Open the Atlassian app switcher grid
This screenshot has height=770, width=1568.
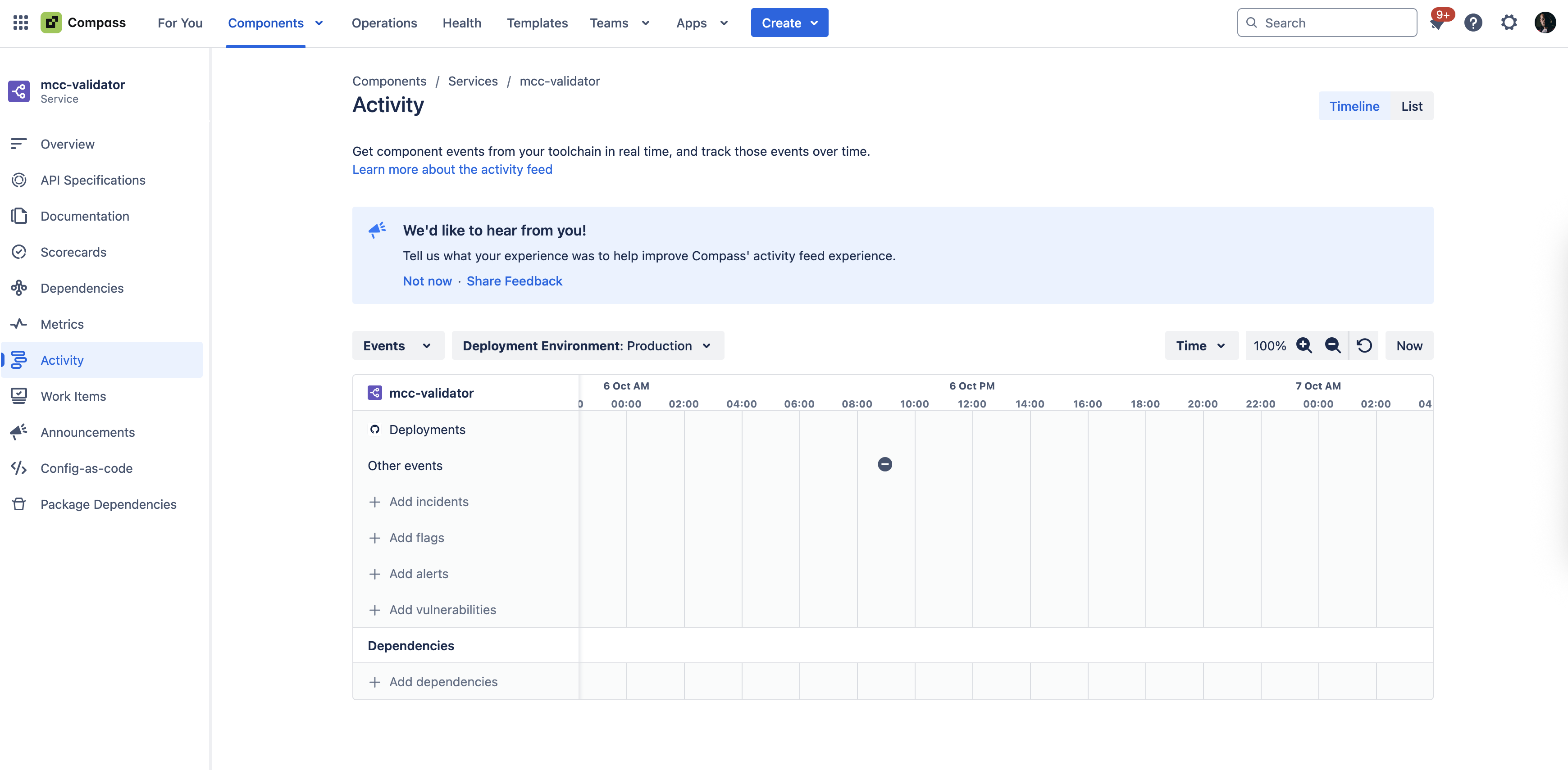(20, 23)
